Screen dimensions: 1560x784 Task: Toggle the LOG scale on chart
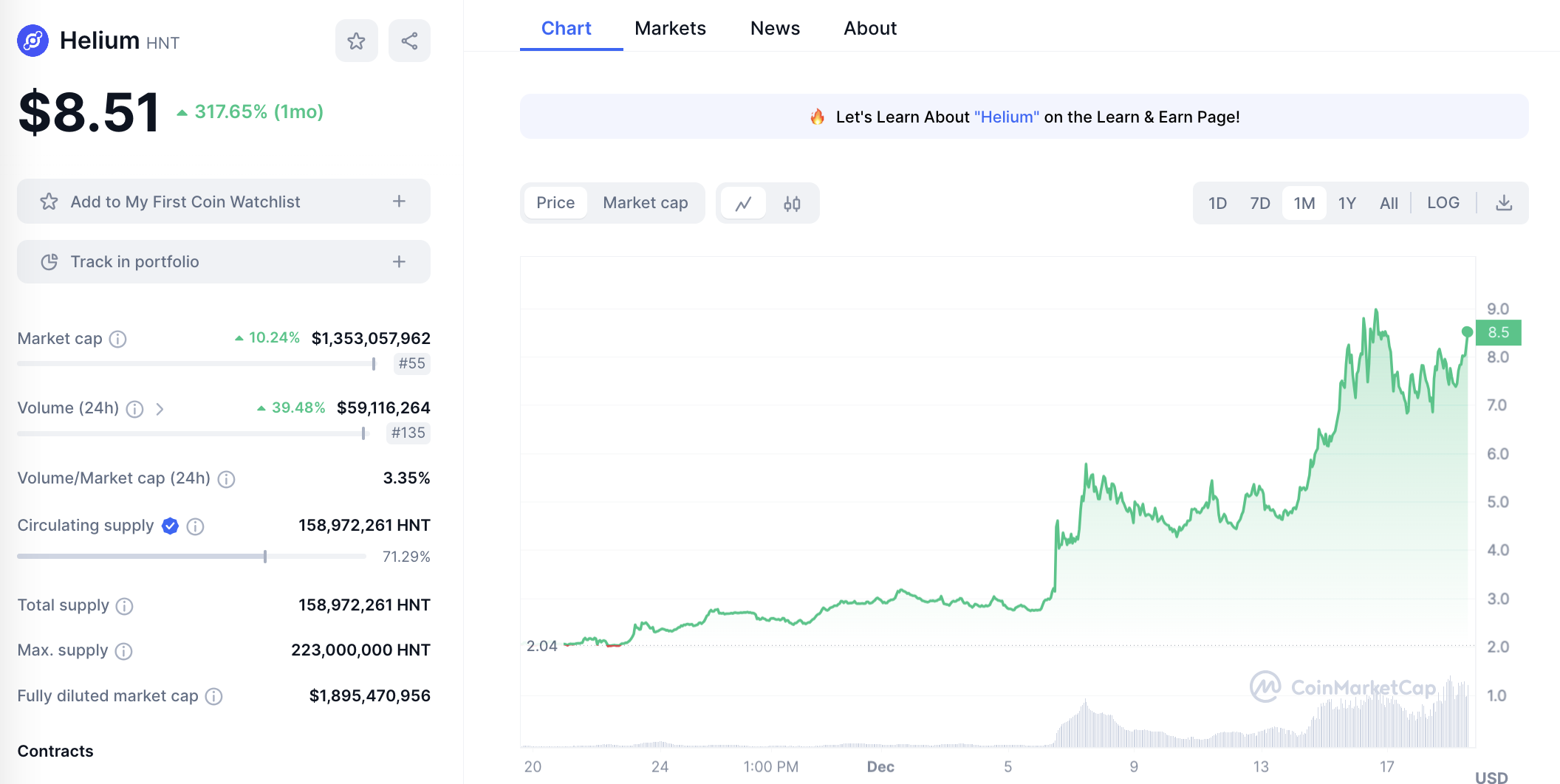(1443, 203)
